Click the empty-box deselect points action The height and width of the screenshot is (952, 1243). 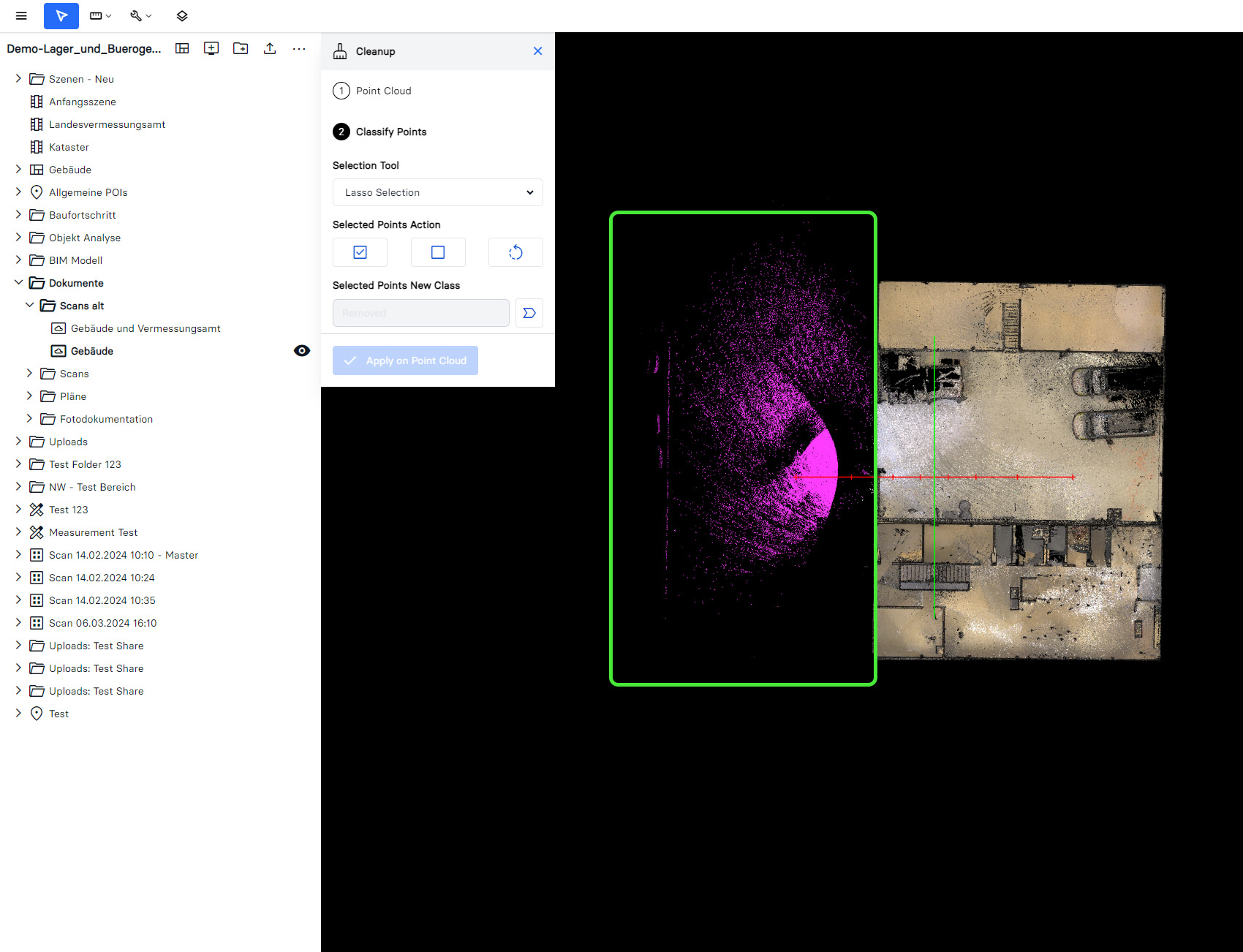click(438, 252)
